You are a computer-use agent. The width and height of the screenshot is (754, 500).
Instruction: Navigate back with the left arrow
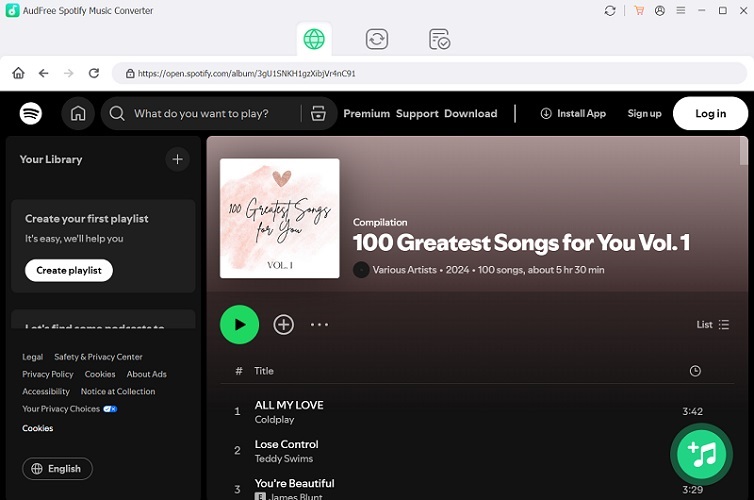[44, 73]
